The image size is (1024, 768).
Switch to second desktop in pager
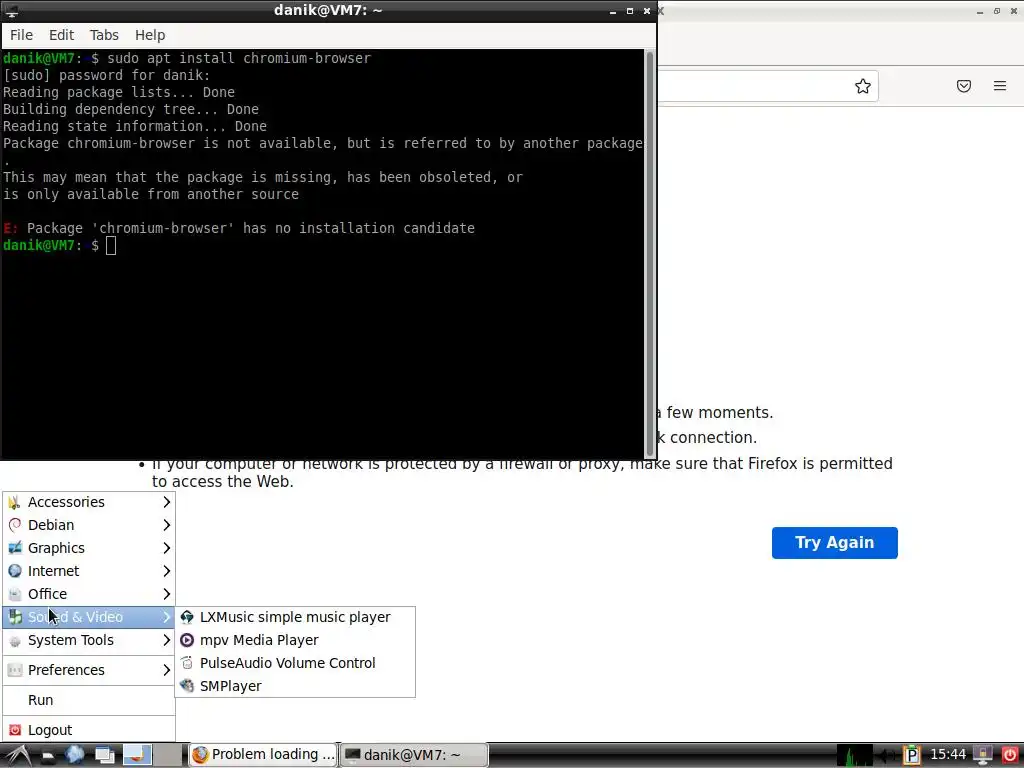pyautogui.click(x=168, y=755)
